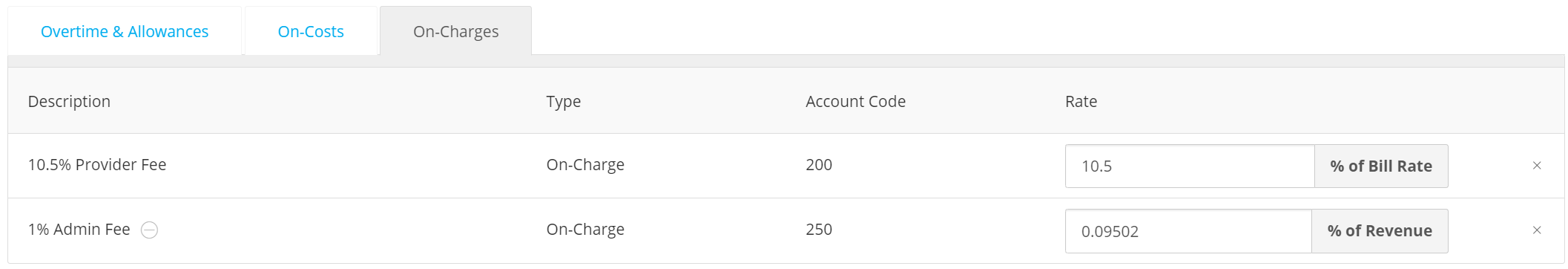Screen dimensions: 1568x269
Task: Open the On-Costs tab
Action: (311, 31)
